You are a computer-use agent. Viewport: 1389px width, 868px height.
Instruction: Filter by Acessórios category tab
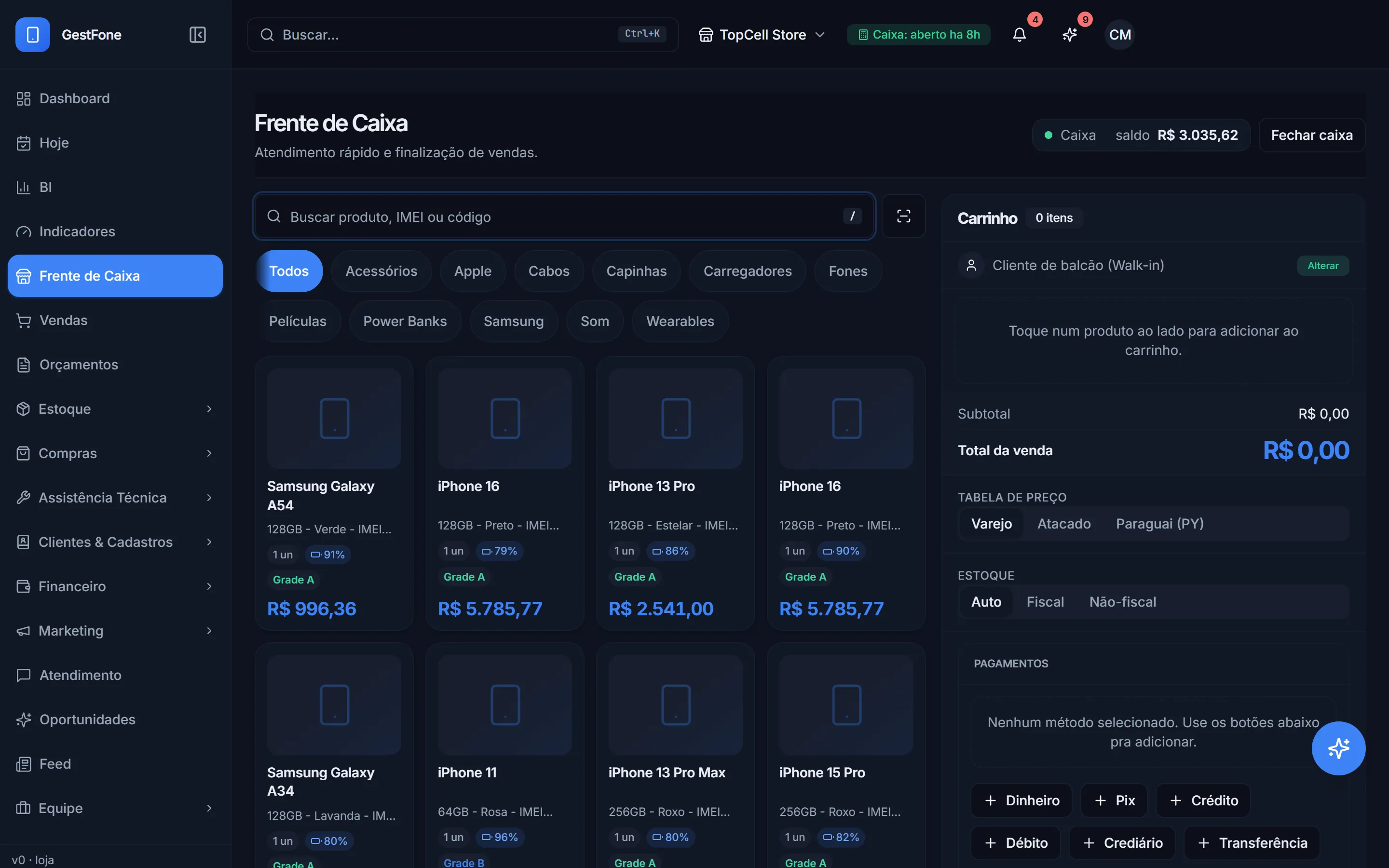coord(381,271)
